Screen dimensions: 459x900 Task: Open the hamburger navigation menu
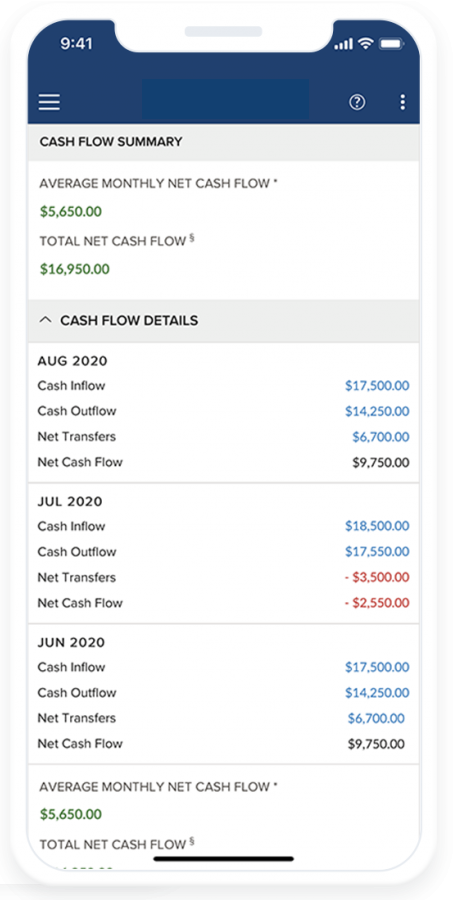pyautogui.click(x=49, y=102)
